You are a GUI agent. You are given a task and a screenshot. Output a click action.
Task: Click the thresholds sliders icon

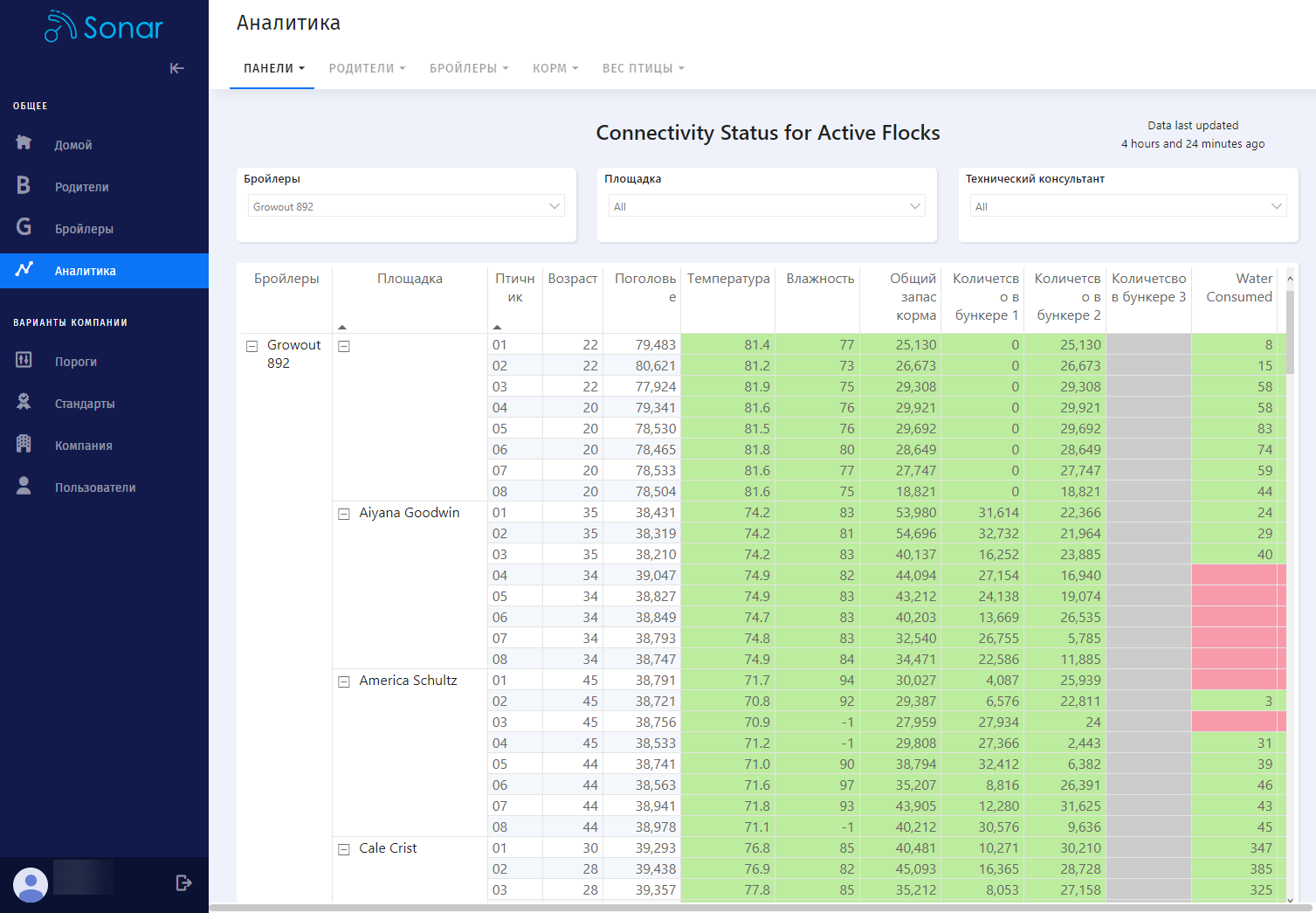24,359
